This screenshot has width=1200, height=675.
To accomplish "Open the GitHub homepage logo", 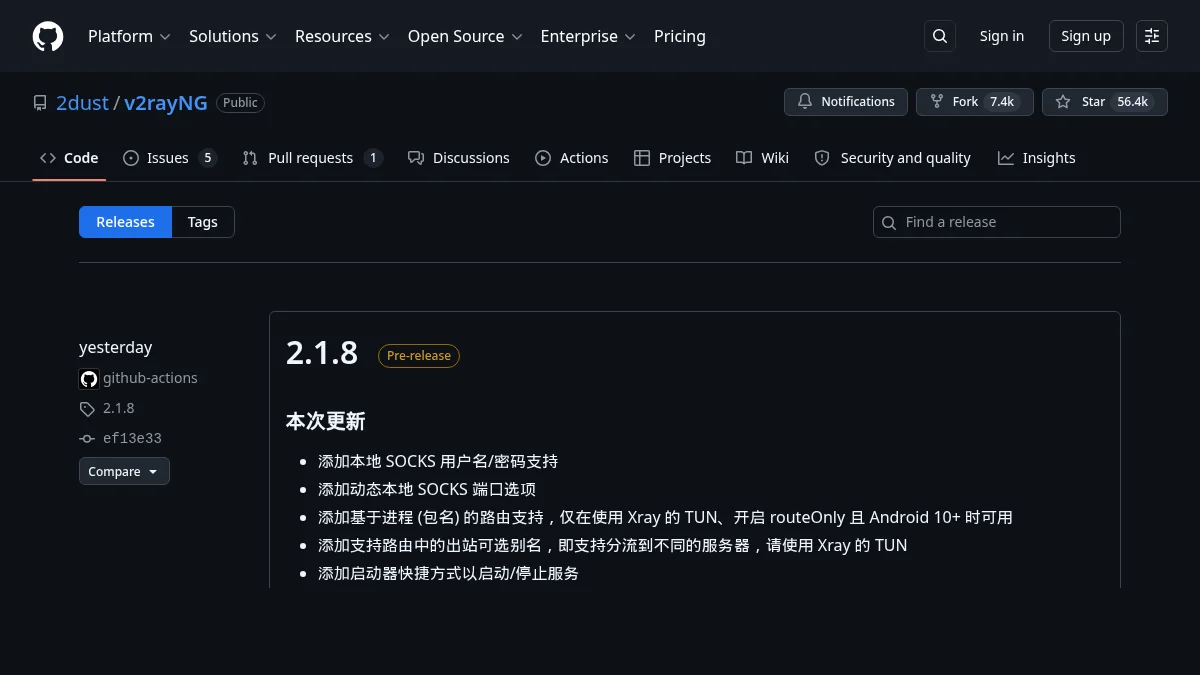I will [48, 36].
